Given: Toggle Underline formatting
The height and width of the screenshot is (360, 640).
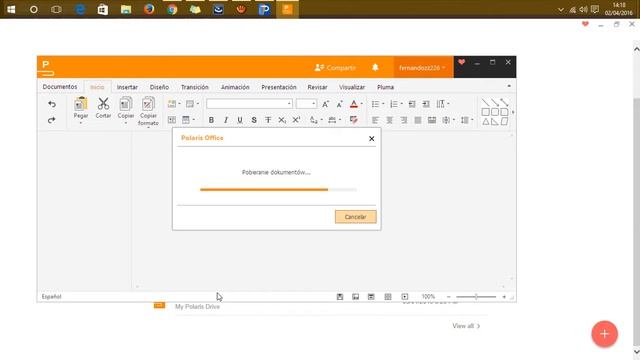Looking at the screenshot, I should 240,120.
